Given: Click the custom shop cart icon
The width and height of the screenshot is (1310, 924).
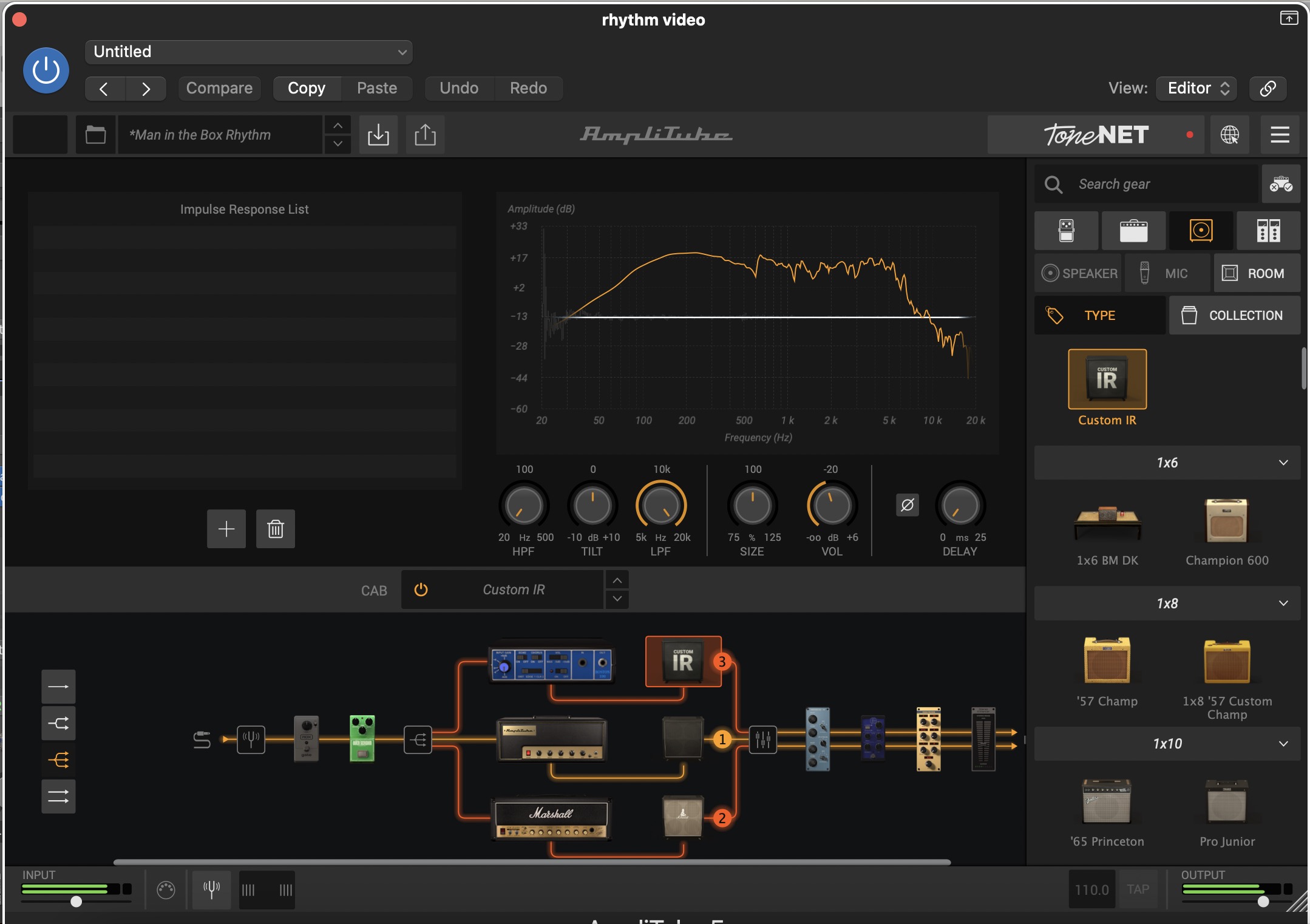Looking at the screenshot, I should click(1281, 184).
